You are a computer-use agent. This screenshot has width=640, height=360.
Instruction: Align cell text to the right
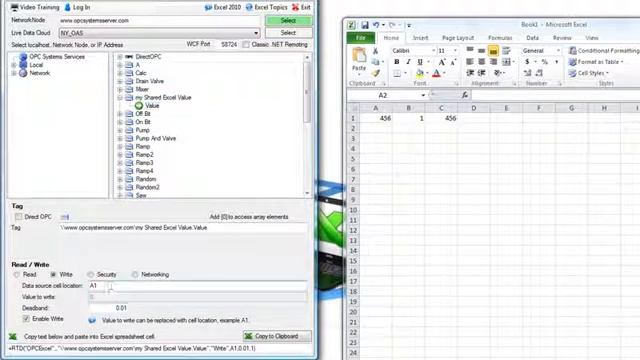point(493,62)
